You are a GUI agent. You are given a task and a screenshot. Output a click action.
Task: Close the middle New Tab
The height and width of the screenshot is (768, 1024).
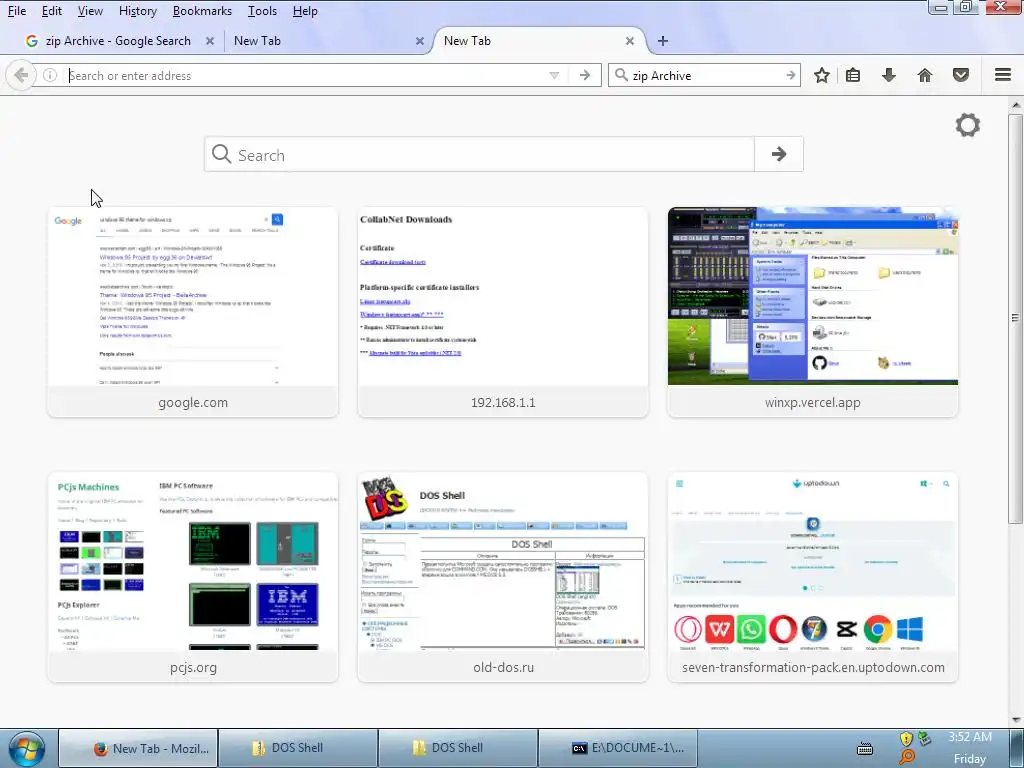click(x=420, y=40)
